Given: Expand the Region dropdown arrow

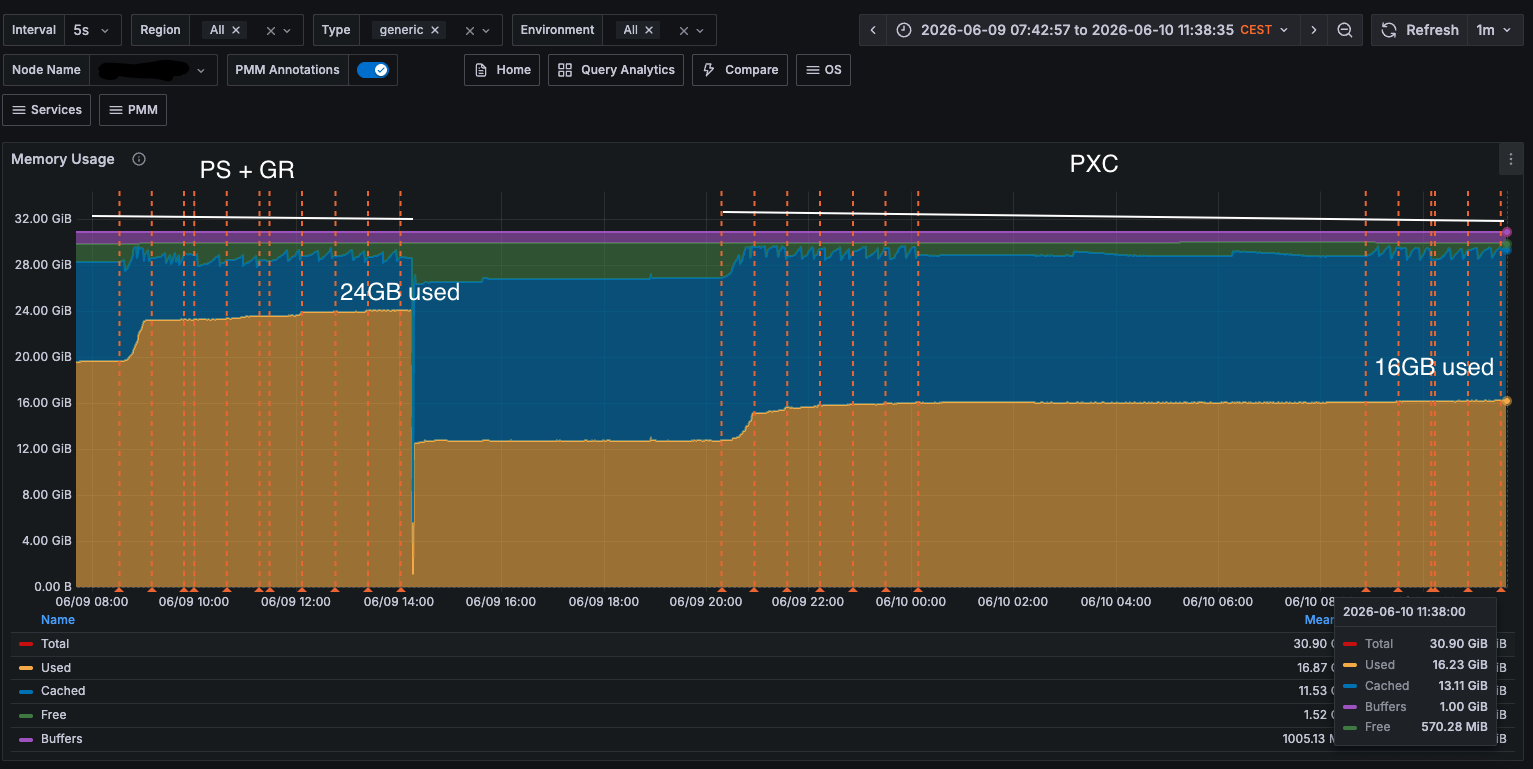Looking at the screenshot, I should (x=287, y=31).
